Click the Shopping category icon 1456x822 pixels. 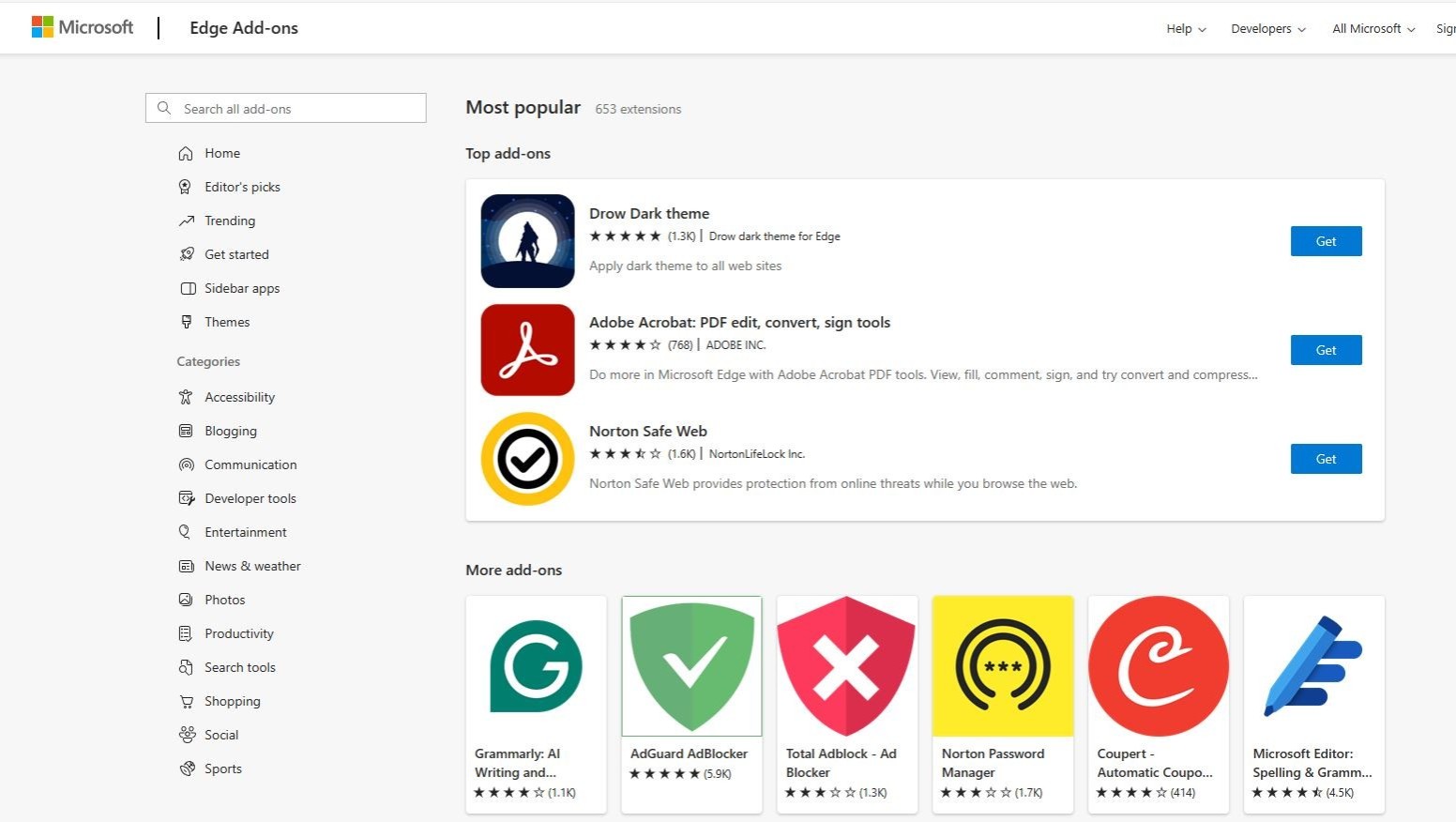tap(187, 701)
